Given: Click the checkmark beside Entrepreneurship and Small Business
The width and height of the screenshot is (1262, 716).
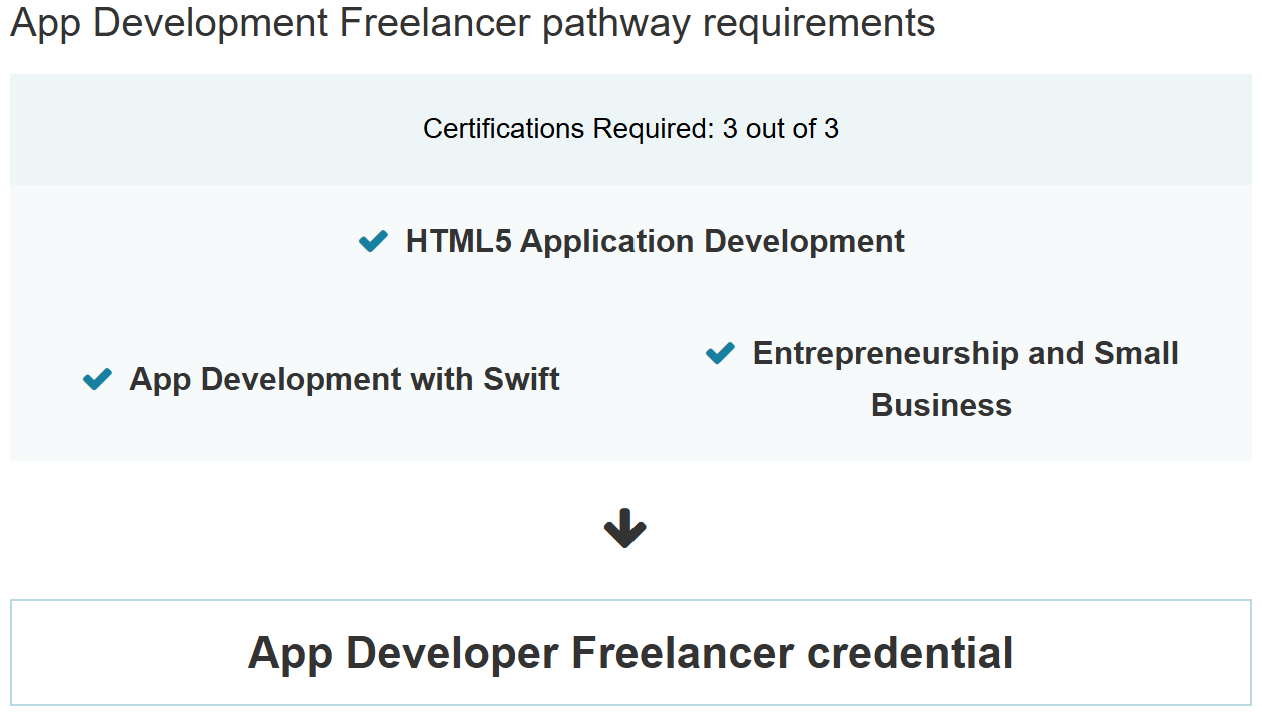Looking at the screenshot, I should click(x=720, y=353).
